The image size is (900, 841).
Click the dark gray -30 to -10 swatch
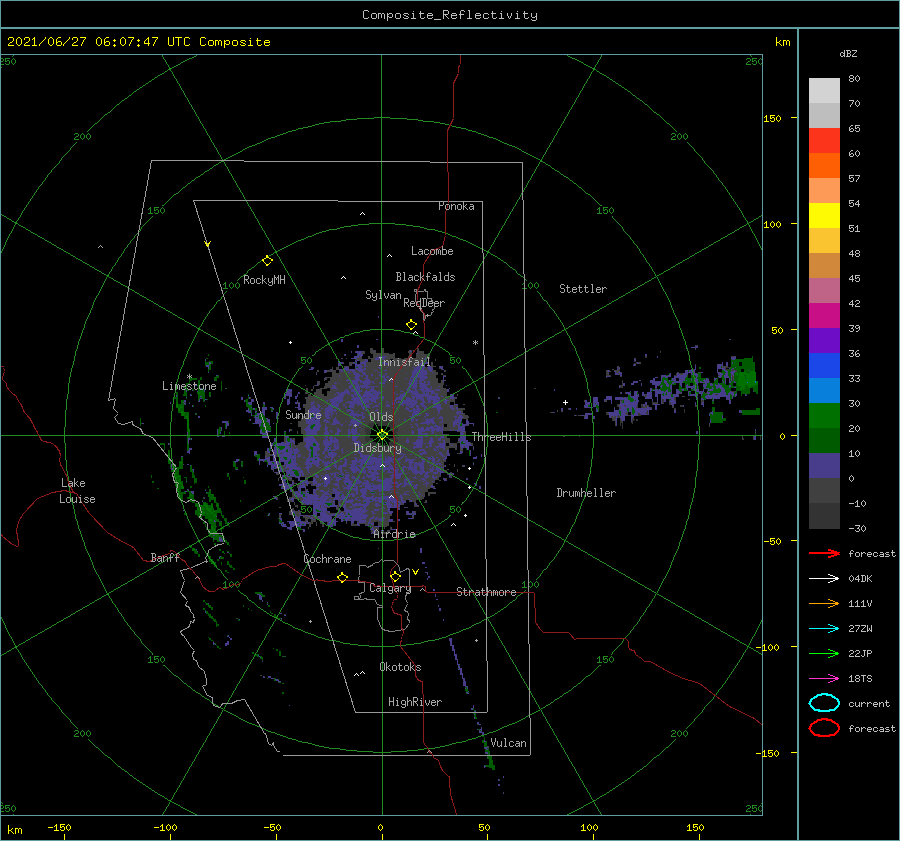[x=824, y=516]
